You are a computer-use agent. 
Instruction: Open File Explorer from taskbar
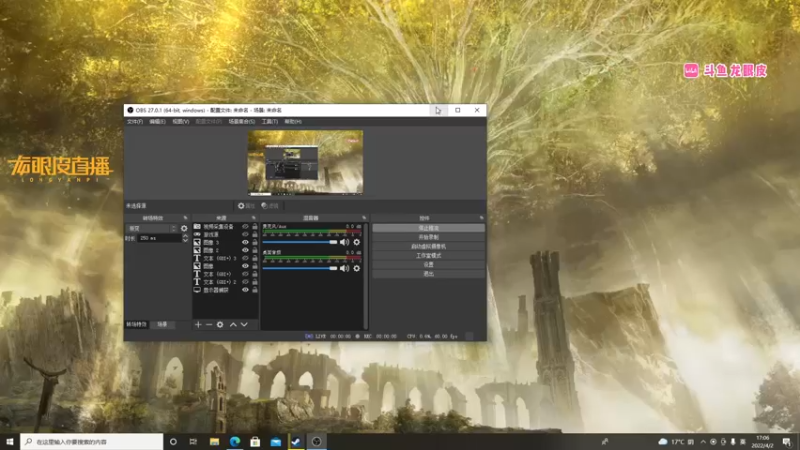pyautogui.click(x=214, y=442)
